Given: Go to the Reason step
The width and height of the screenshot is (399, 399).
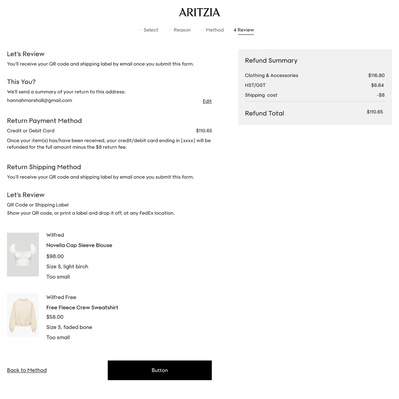Looking at the screenshot, I should point(180,30).
